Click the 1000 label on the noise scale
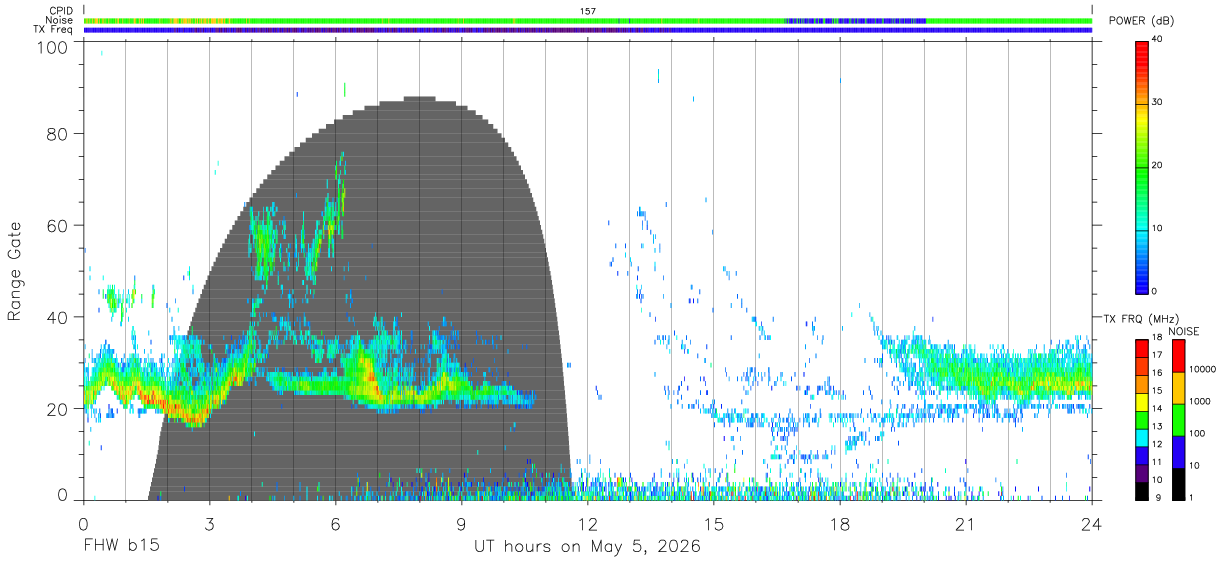The width and height of the screenshot is (1228, 567). (1200, 401)
